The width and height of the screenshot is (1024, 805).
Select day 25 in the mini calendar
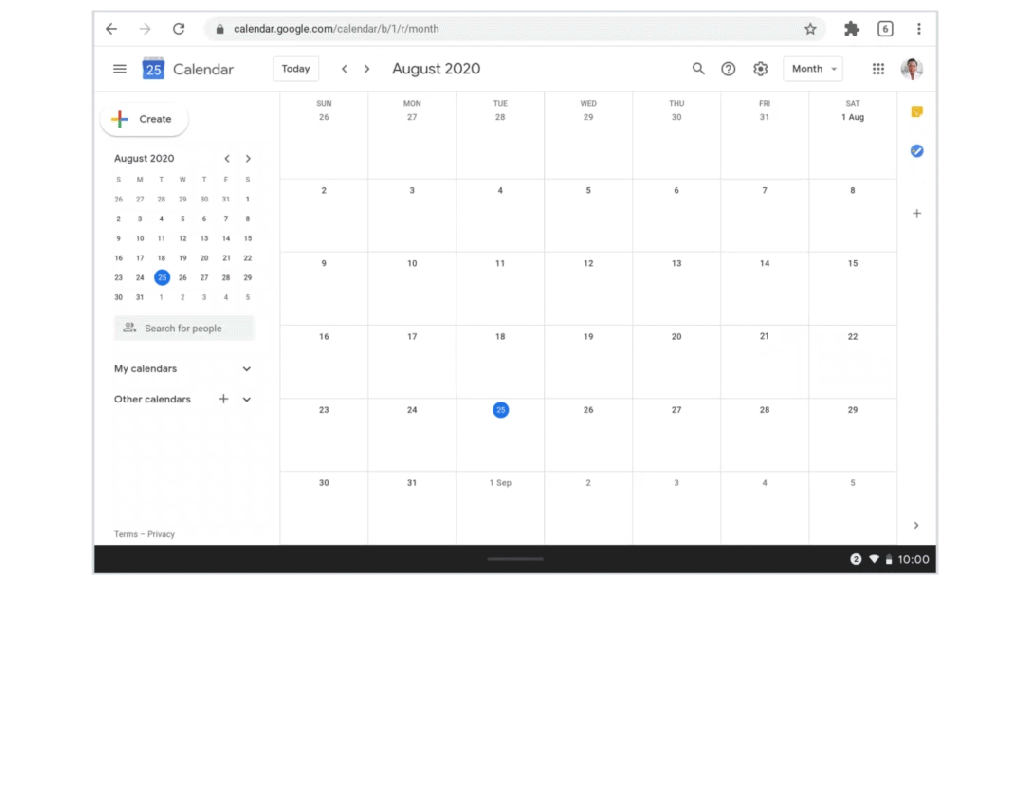tap(162, 277)
